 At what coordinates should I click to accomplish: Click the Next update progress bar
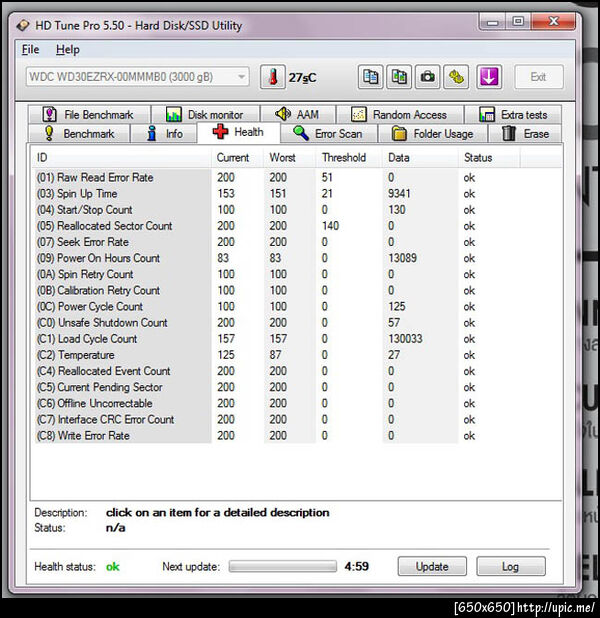click(x=283, y=566)
